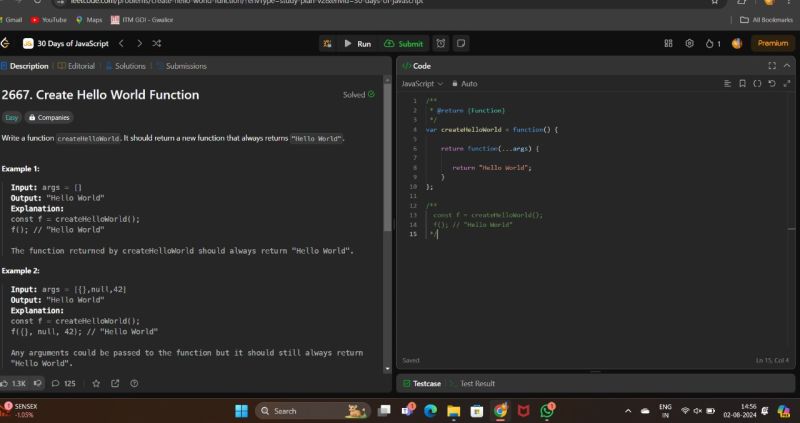800x423 pixels.
Task: Click the Windows Start button
Action: tap(241, 411)
